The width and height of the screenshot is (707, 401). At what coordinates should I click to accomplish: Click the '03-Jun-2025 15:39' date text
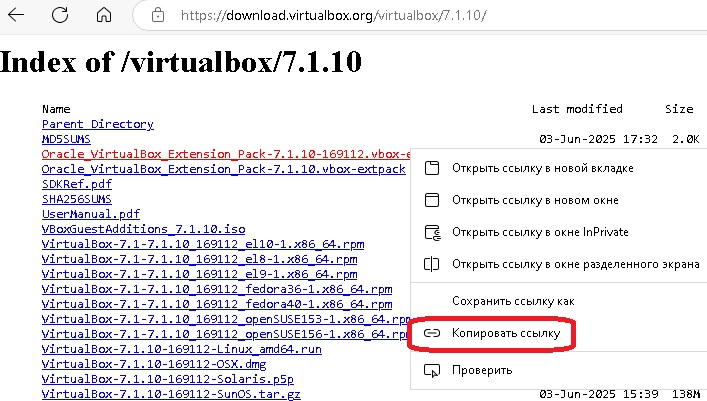point(598,394)
